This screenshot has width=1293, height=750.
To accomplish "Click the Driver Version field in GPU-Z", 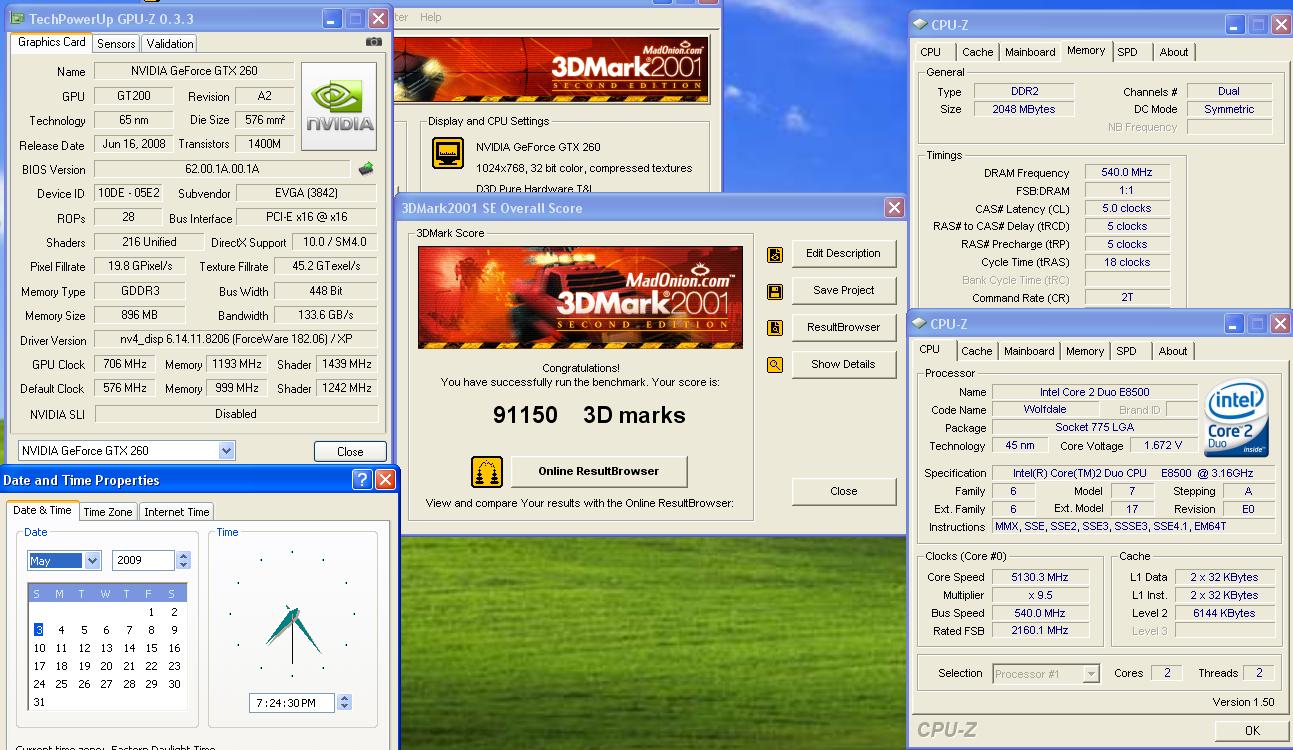I will tap(236, 340).
